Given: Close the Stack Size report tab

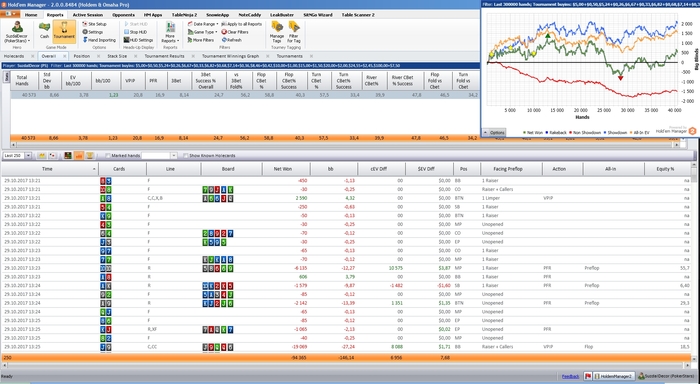Looking at the screenshot, I should [136, 56].
